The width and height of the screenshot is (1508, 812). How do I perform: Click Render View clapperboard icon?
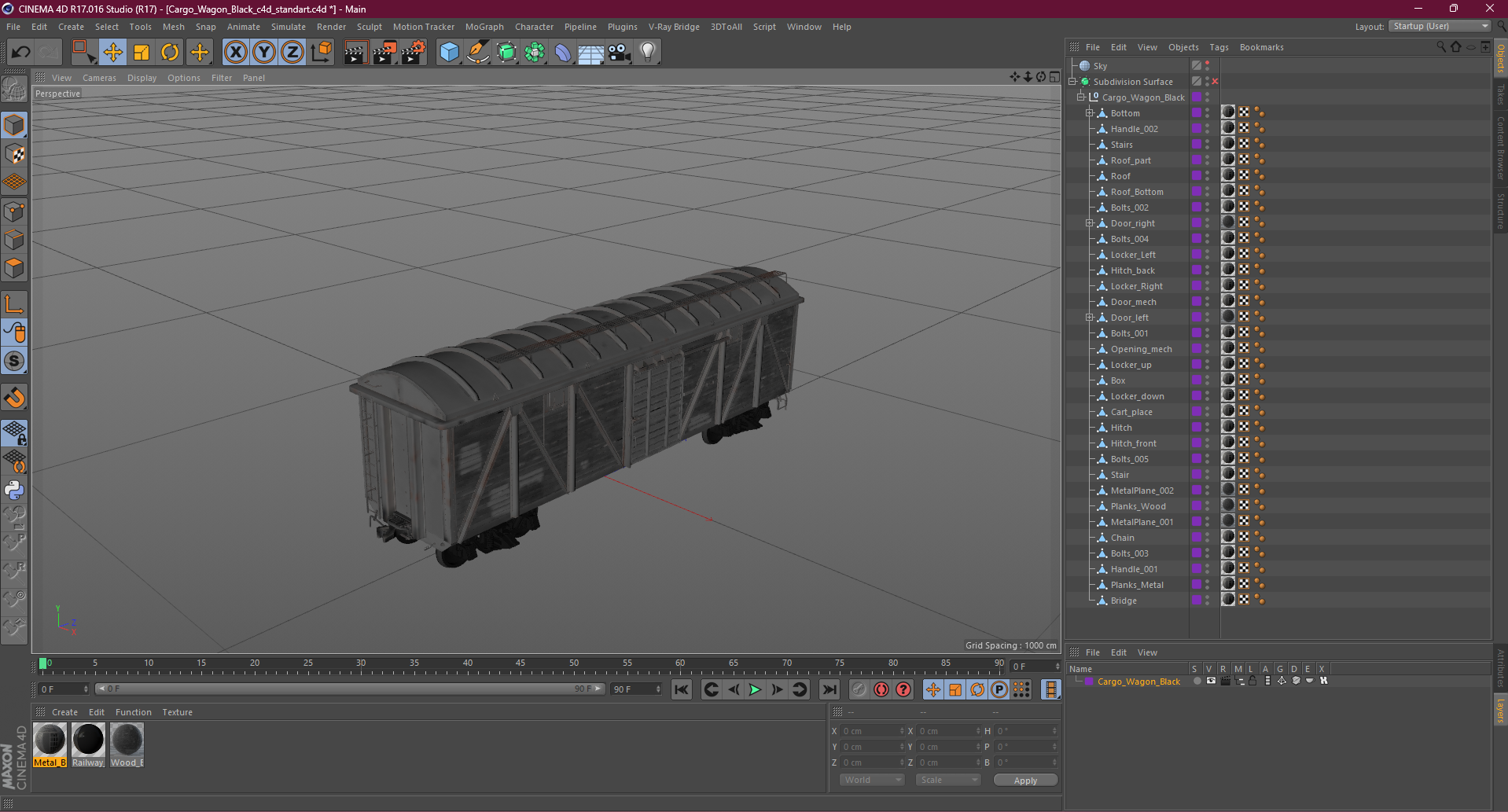click(355, 53)
